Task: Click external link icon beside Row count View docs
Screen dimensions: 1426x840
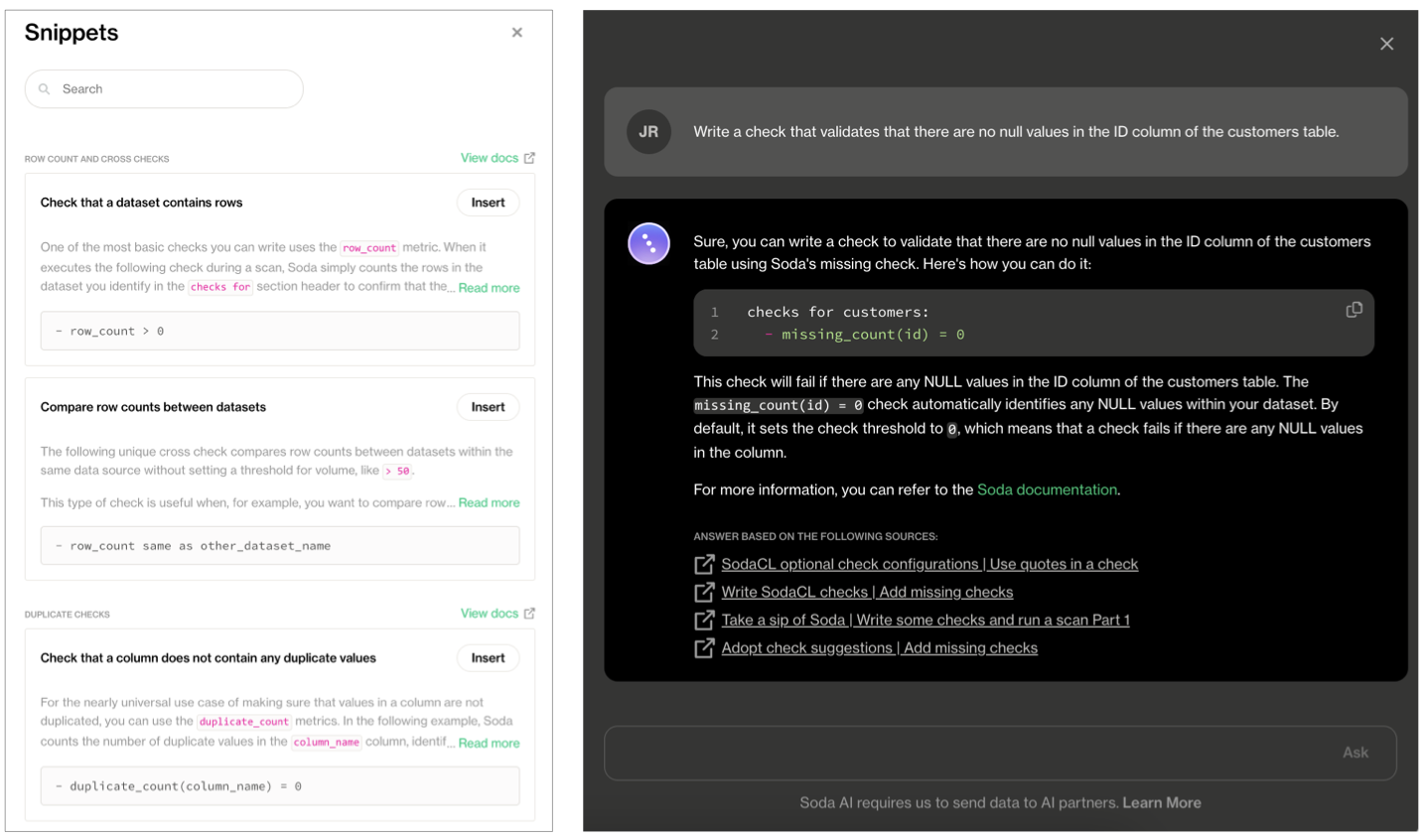Action: click(x=529, y=158)
